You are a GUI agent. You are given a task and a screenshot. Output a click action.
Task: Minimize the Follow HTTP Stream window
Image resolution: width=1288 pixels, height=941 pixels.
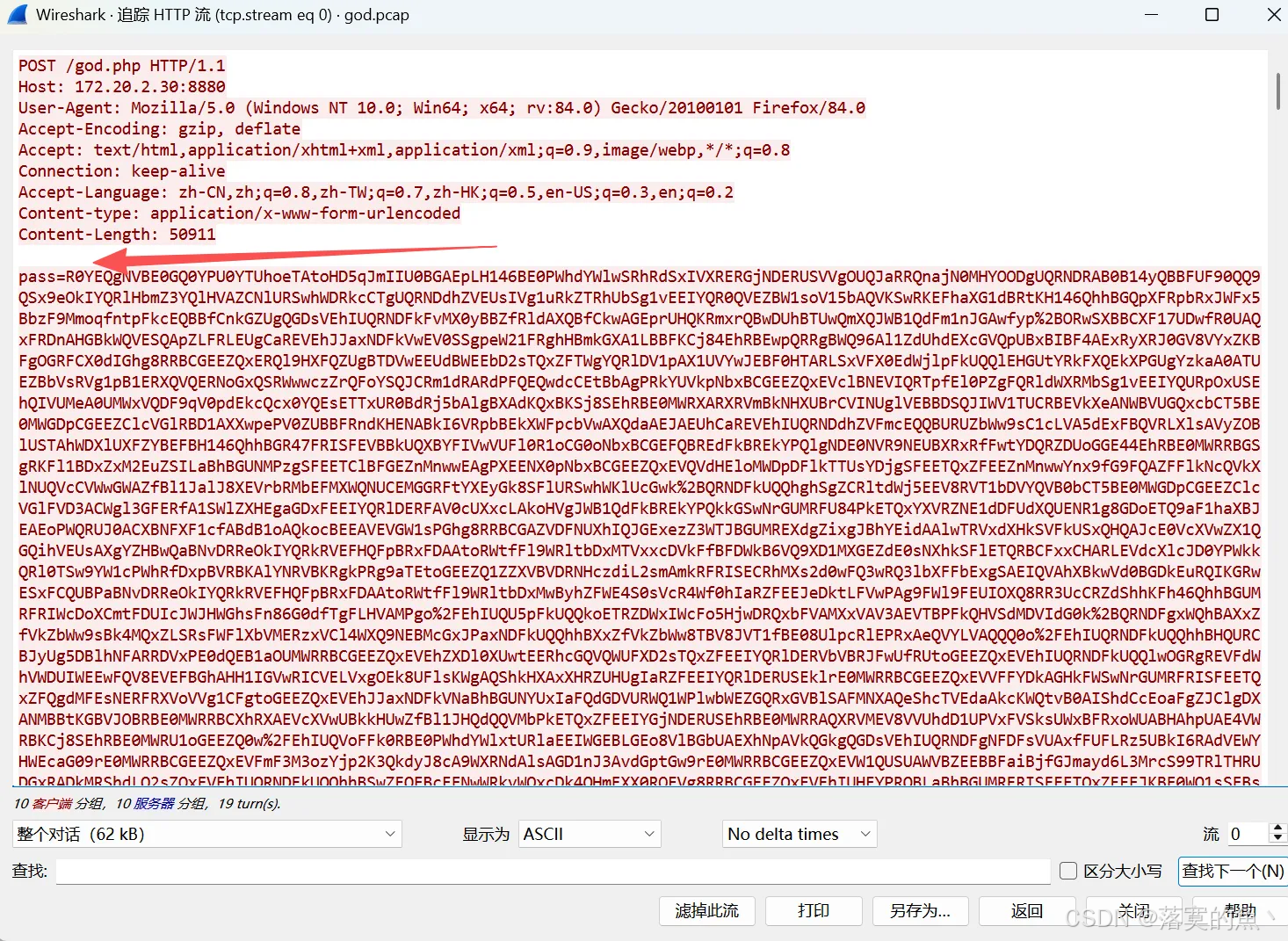pyautogui.click(x=1151, y=14)
